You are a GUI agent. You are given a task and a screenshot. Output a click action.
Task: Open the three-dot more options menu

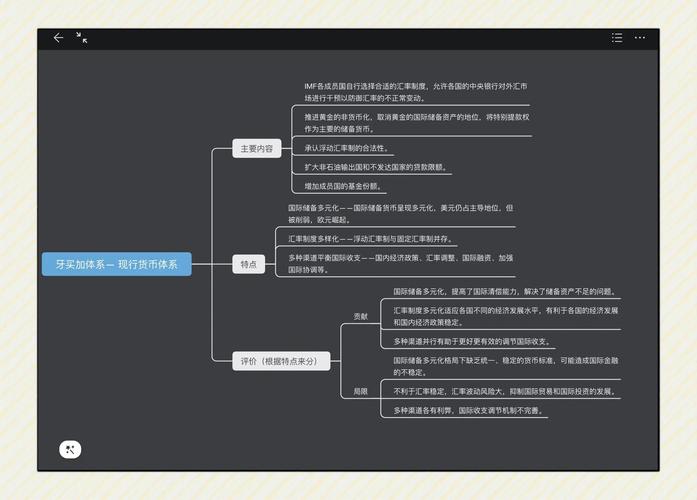click(640, 38)
